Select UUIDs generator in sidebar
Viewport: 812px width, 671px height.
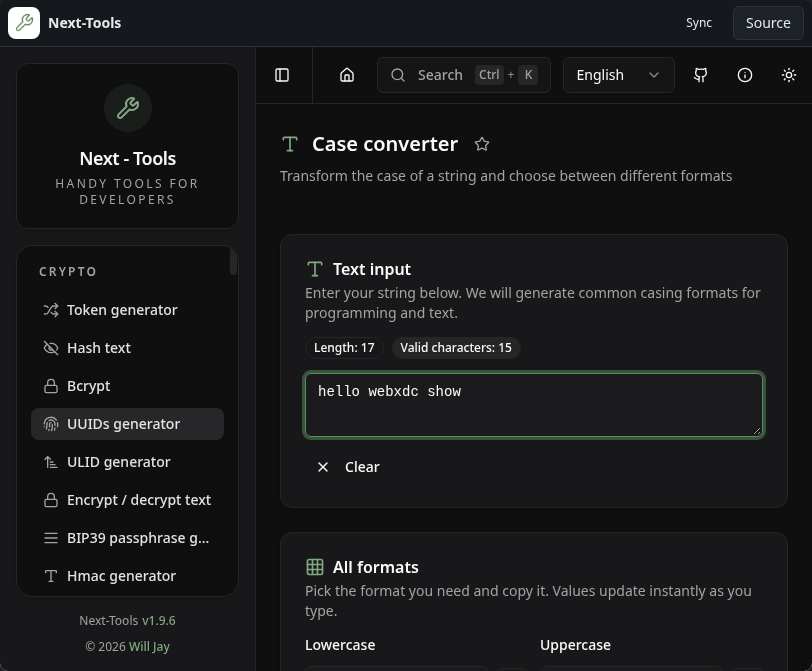click(x=127, y=424)
